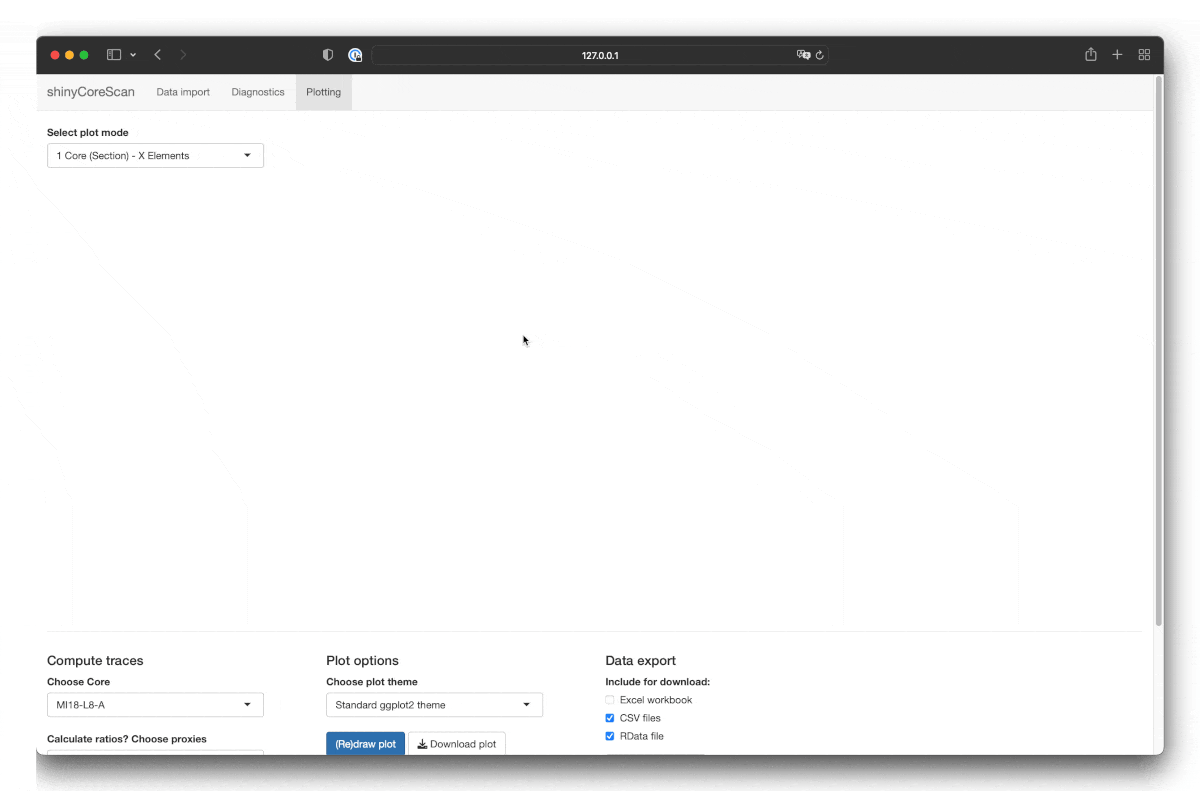
Task: Click 'Calculate ratios? Choose proxies' label
Action: click(127, 739)
